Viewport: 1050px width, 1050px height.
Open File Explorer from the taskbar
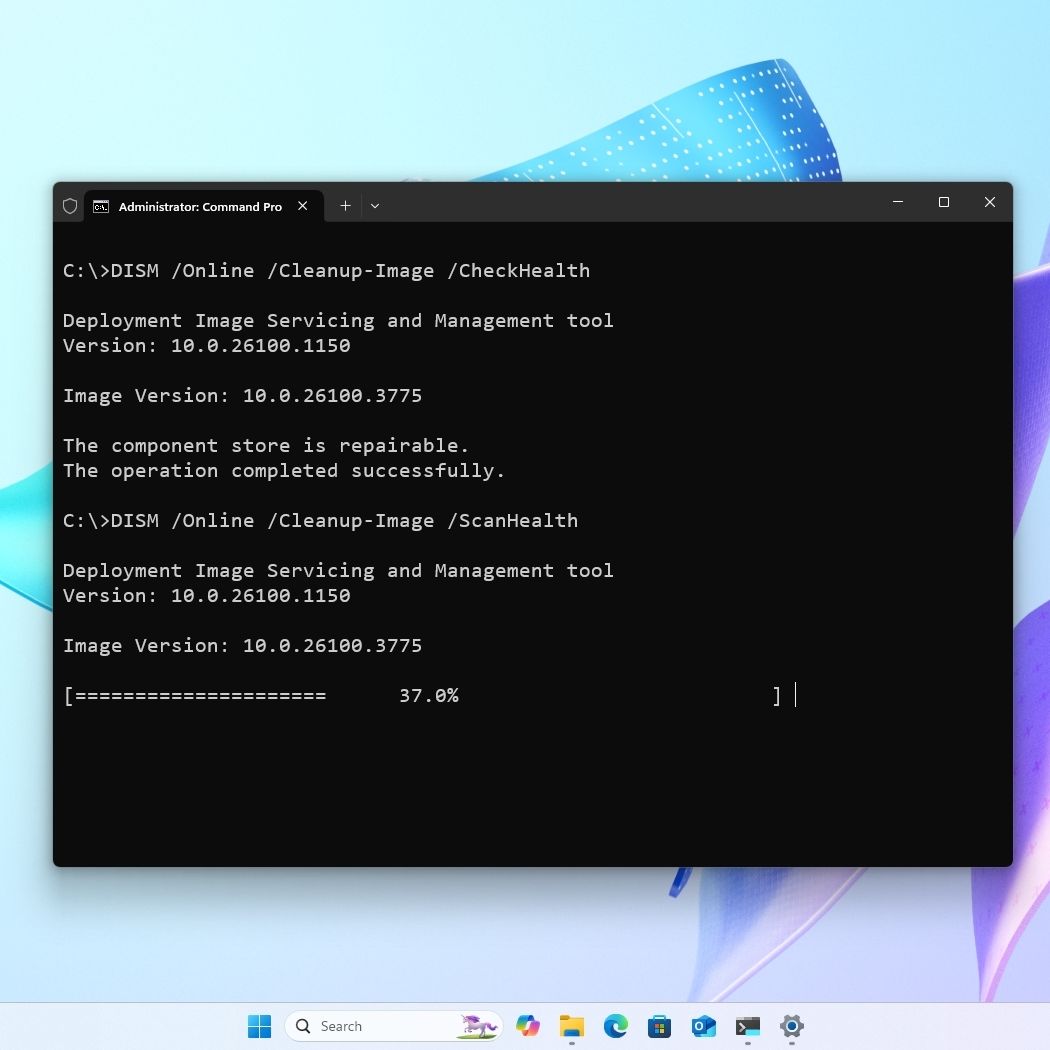point(572,1026)
